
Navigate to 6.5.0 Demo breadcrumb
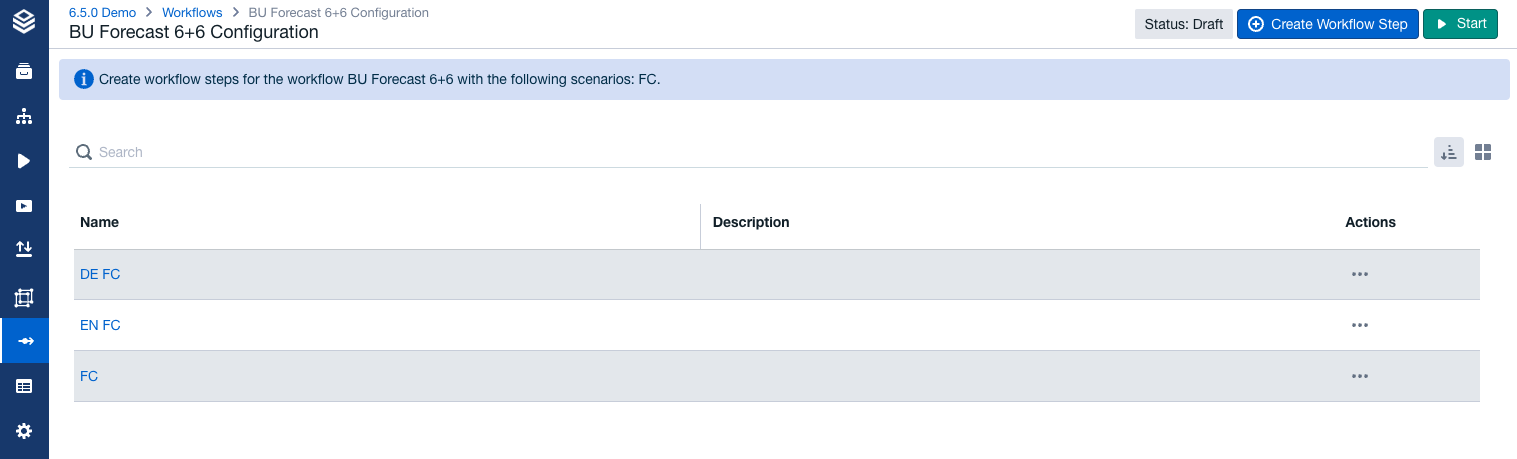102,13
